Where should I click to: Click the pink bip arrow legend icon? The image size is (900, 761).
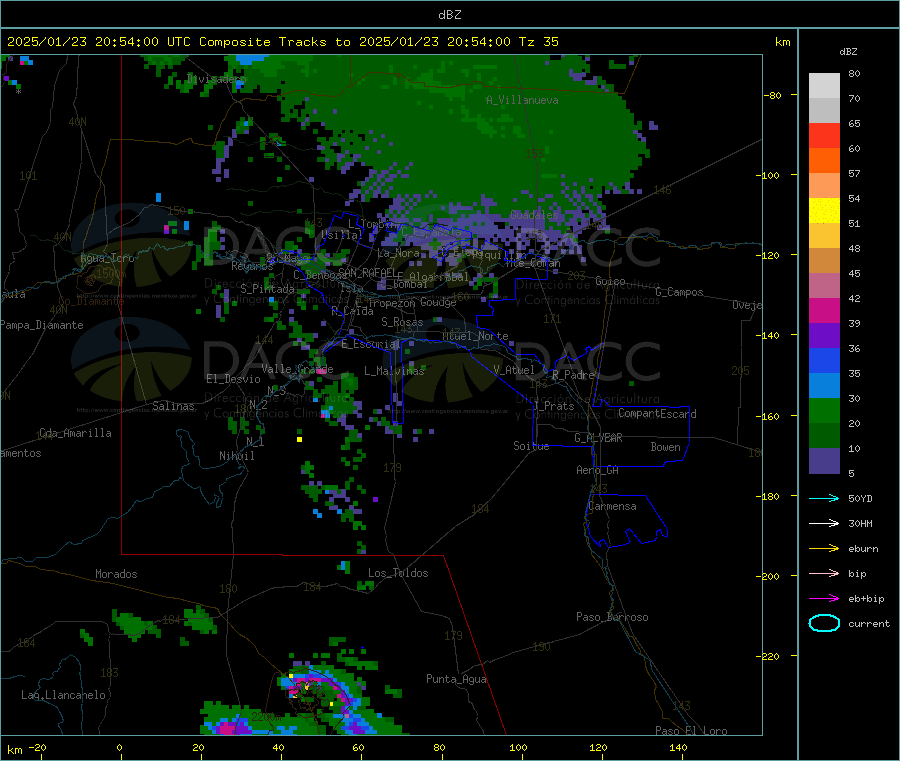824,573
